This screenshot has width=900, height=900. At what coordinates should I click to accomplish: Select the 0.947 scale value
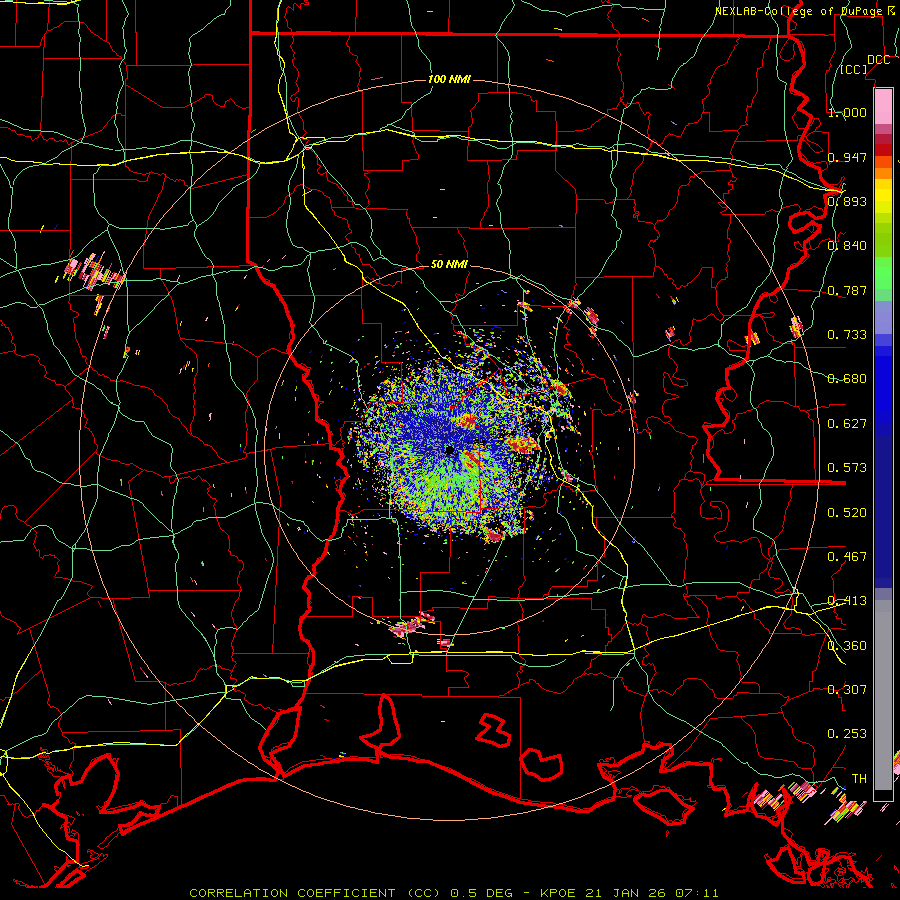coord(847,157)
